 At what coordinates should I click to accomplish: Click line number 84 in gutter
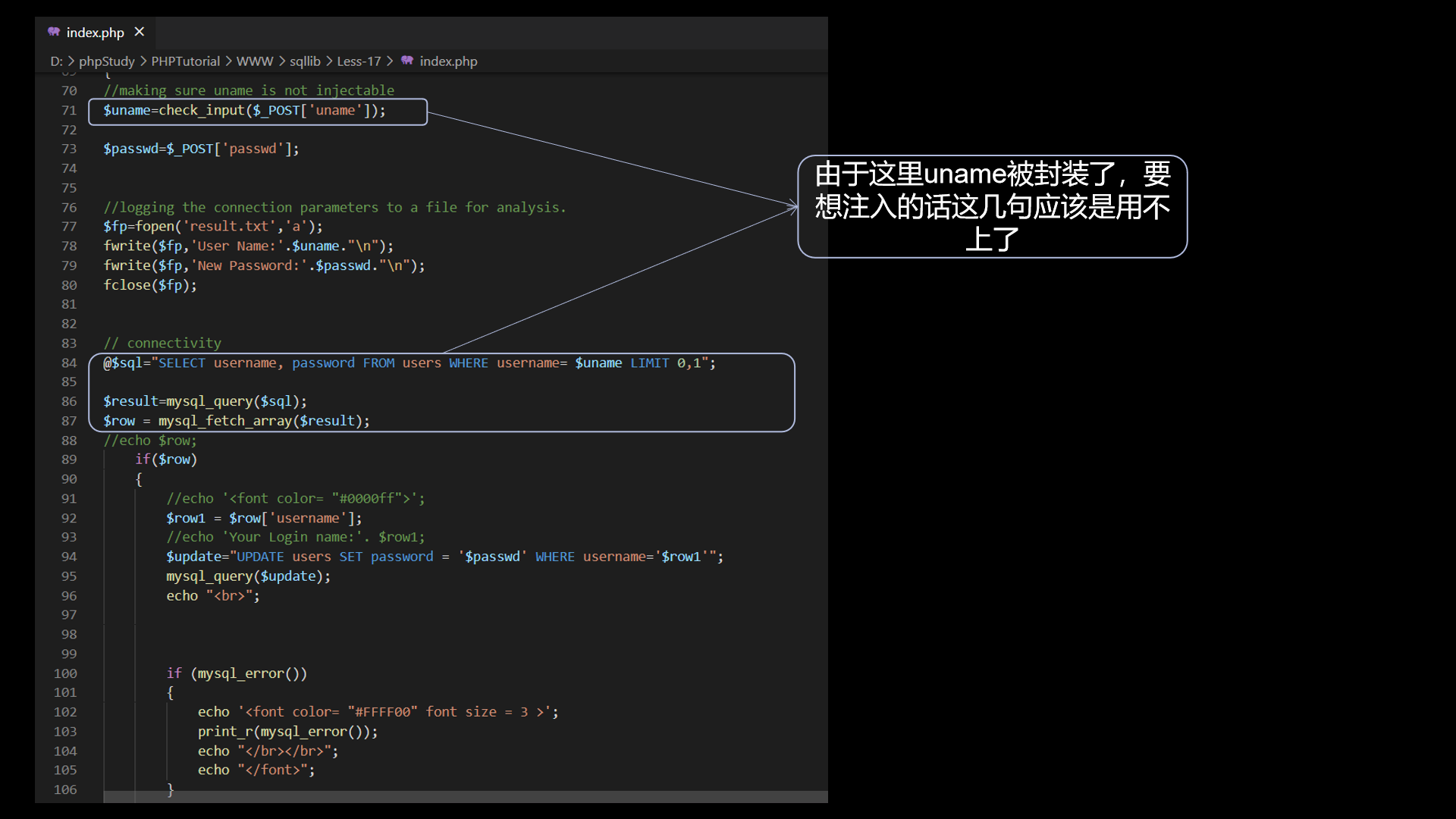(69, 363)
